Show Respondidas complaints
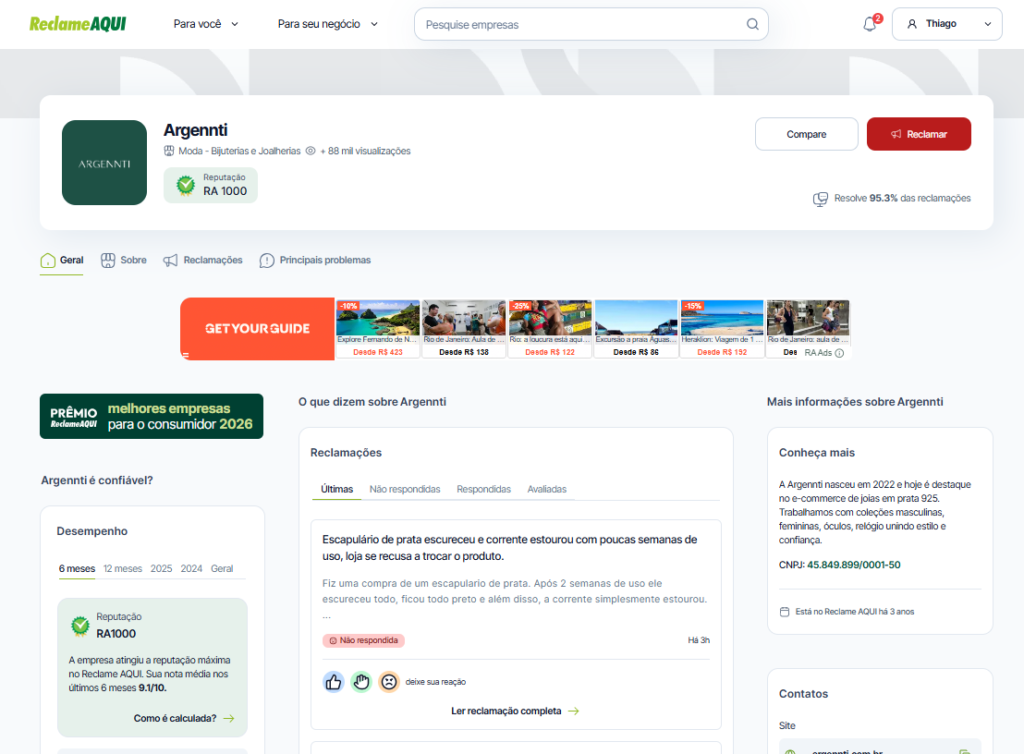 (484, 489)
